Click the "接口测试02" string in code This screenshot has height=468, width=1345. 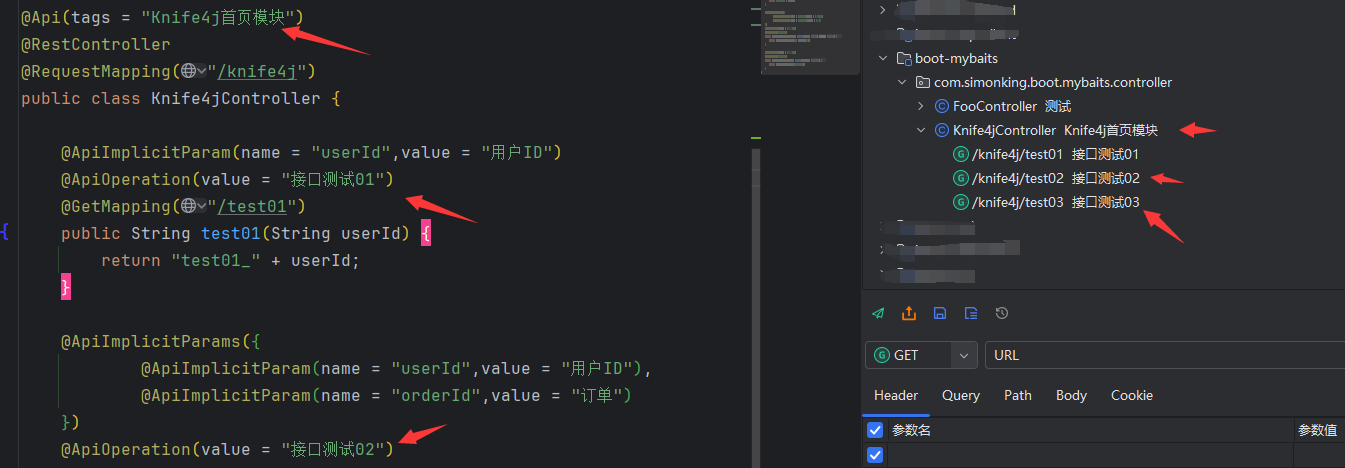(x=333, y=449)
